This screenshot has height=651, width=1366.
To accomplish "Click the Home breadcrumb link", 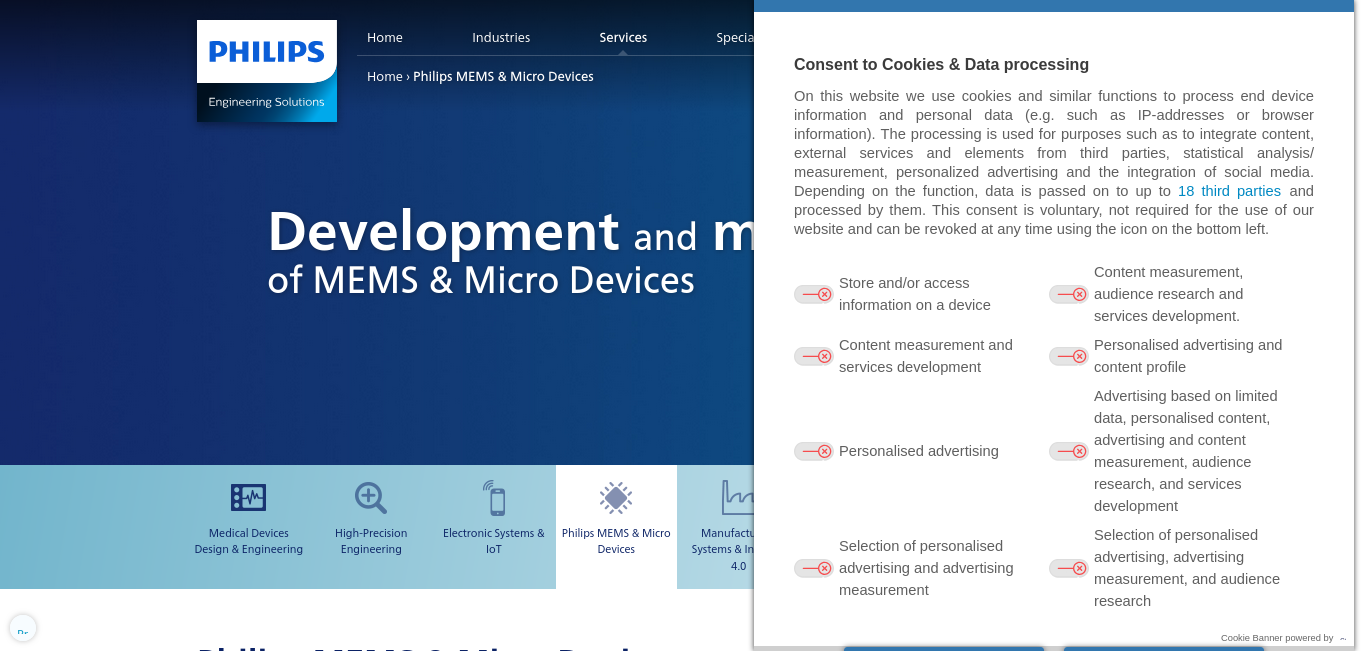I will (385, 76).
